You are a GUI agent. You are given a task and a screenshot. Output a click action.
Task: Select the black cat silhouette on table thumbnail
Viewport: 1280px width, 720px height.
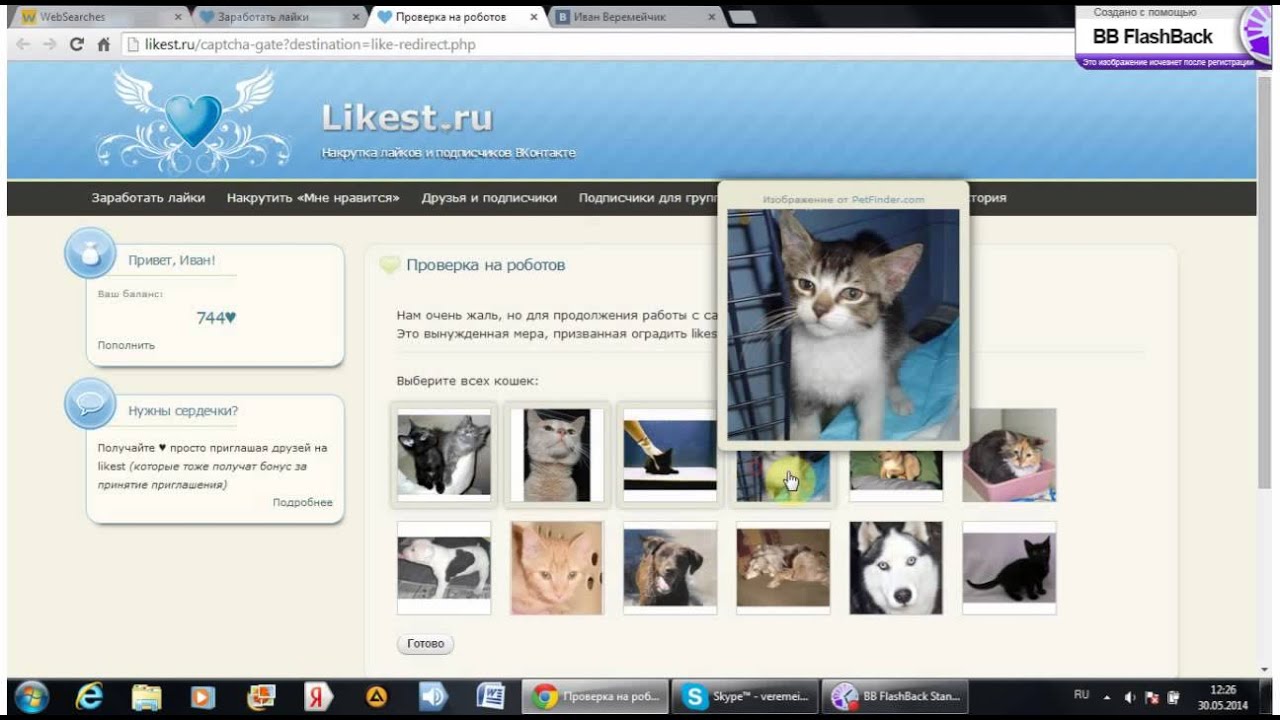(x=670, y=455)
